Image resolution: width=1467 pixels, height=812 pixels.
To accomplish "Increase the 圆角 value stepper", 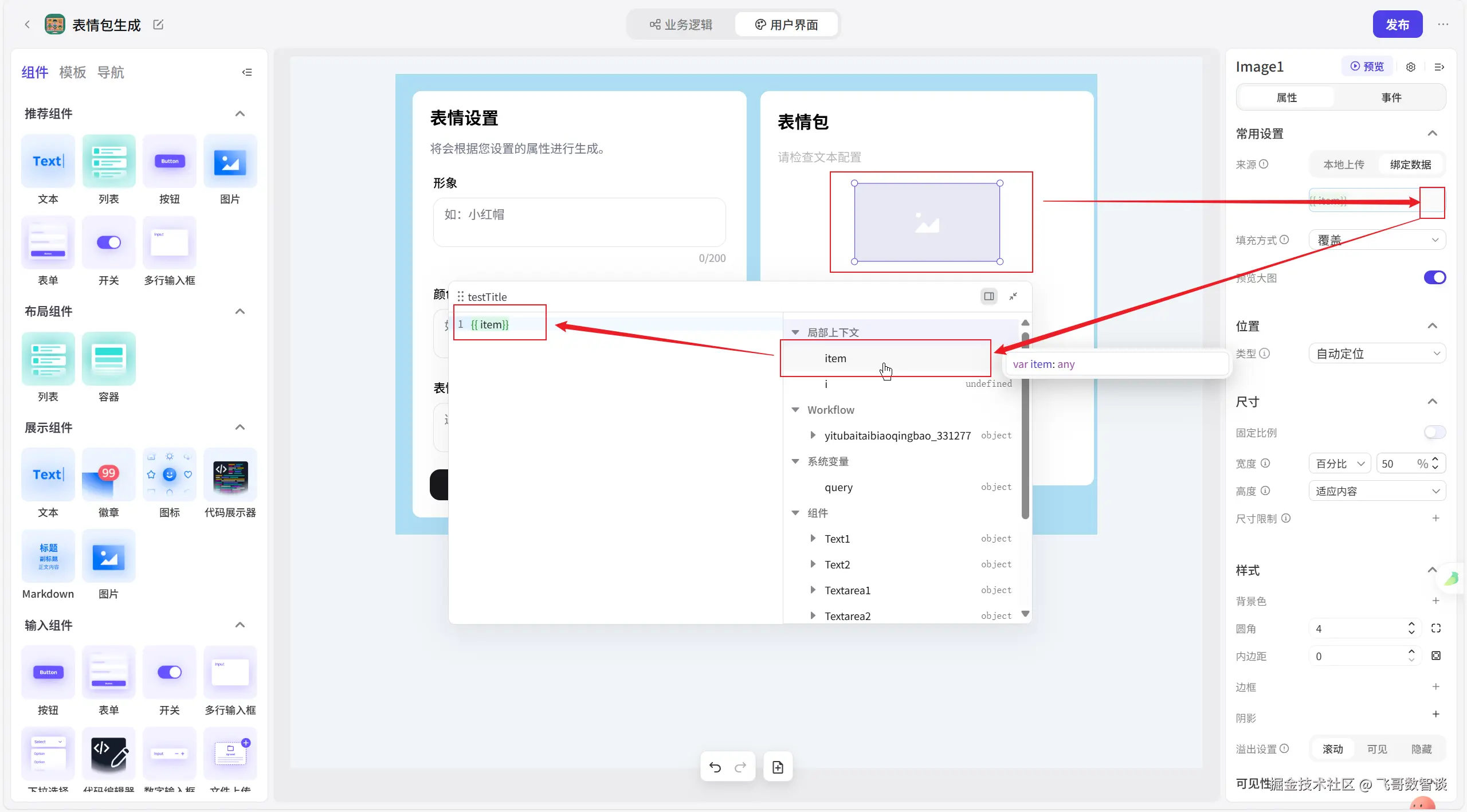I will [x=1411, y=625].
